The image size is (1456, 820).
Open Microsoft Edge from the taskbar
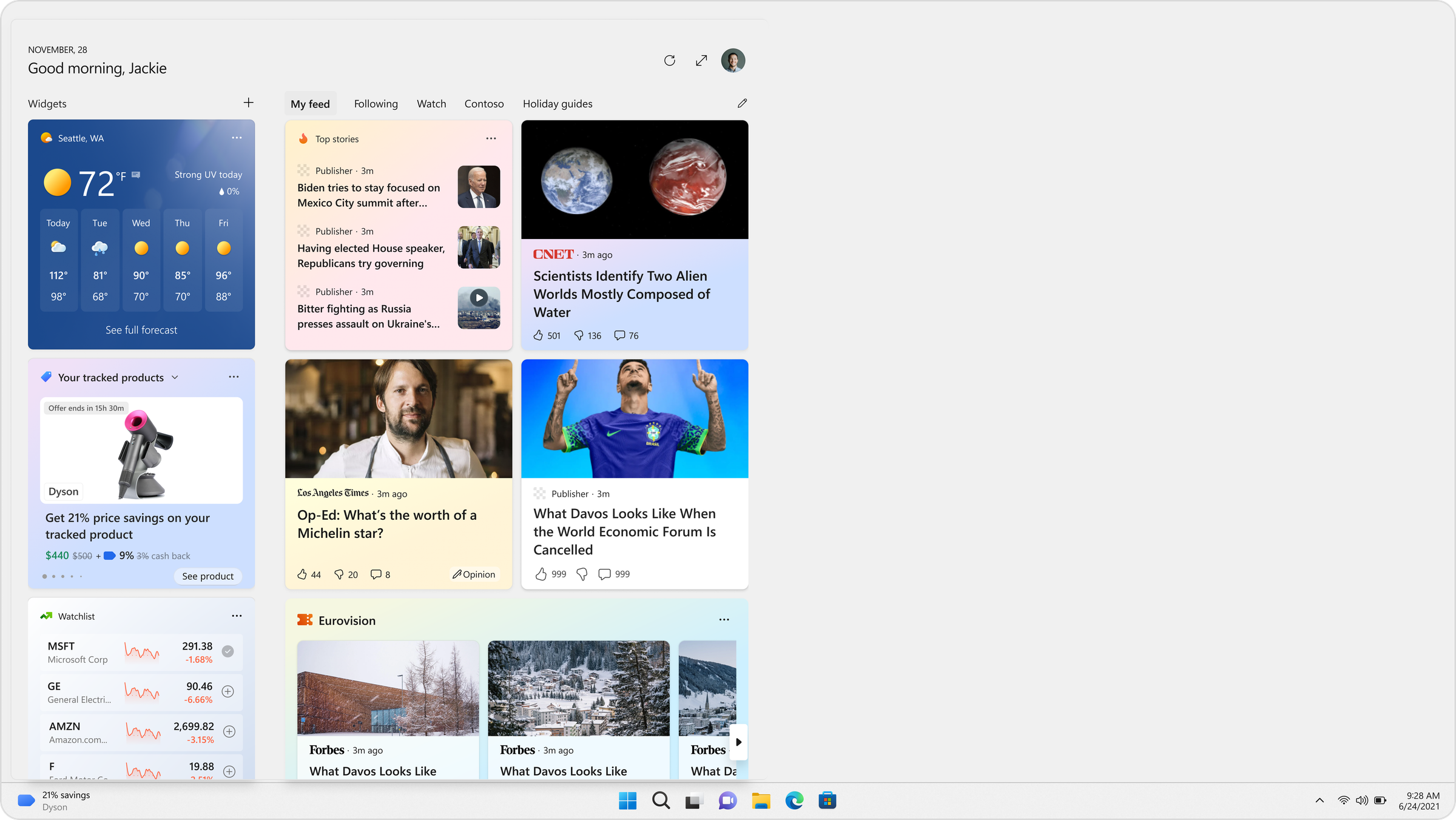794,801
